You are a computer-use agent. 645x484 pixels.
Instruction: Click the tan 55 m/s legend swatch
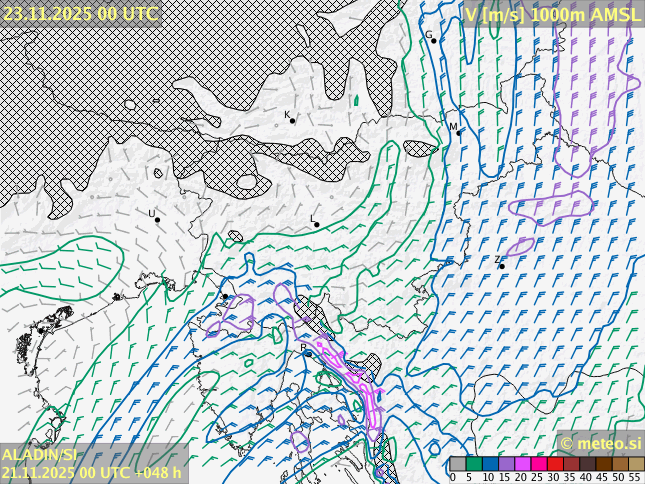tap(635, 464)
